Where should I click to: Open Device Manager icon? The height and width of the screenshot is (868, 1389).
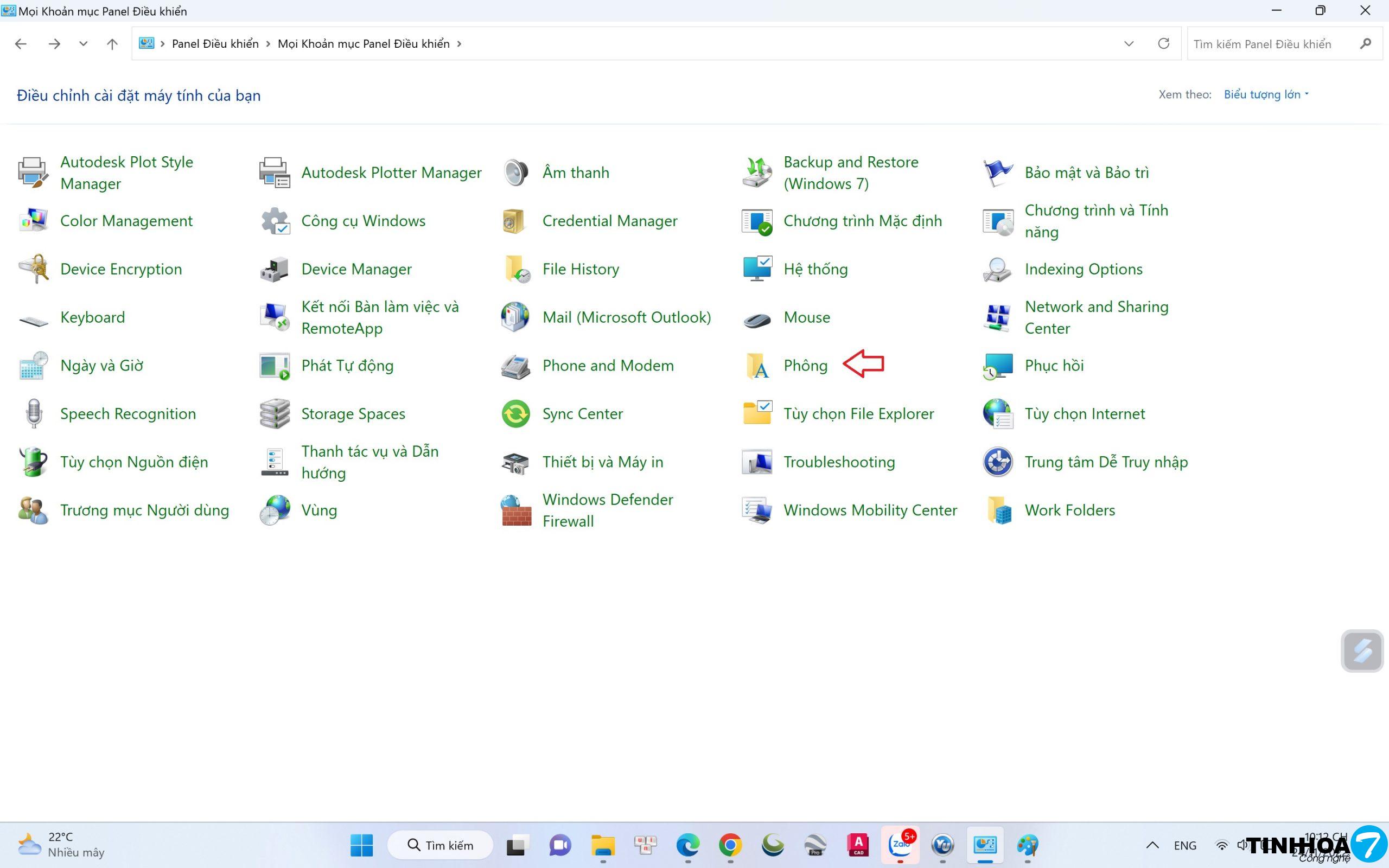click(x=275, y=269)
